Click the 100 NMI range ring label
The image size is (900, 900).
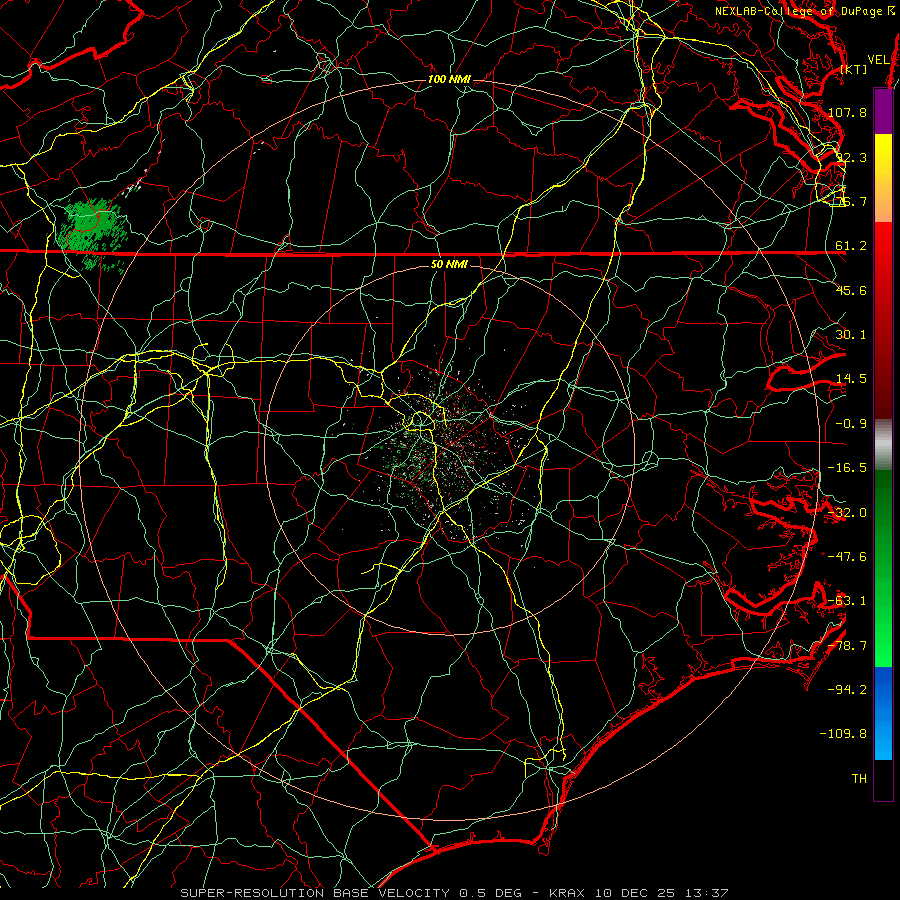449,79
